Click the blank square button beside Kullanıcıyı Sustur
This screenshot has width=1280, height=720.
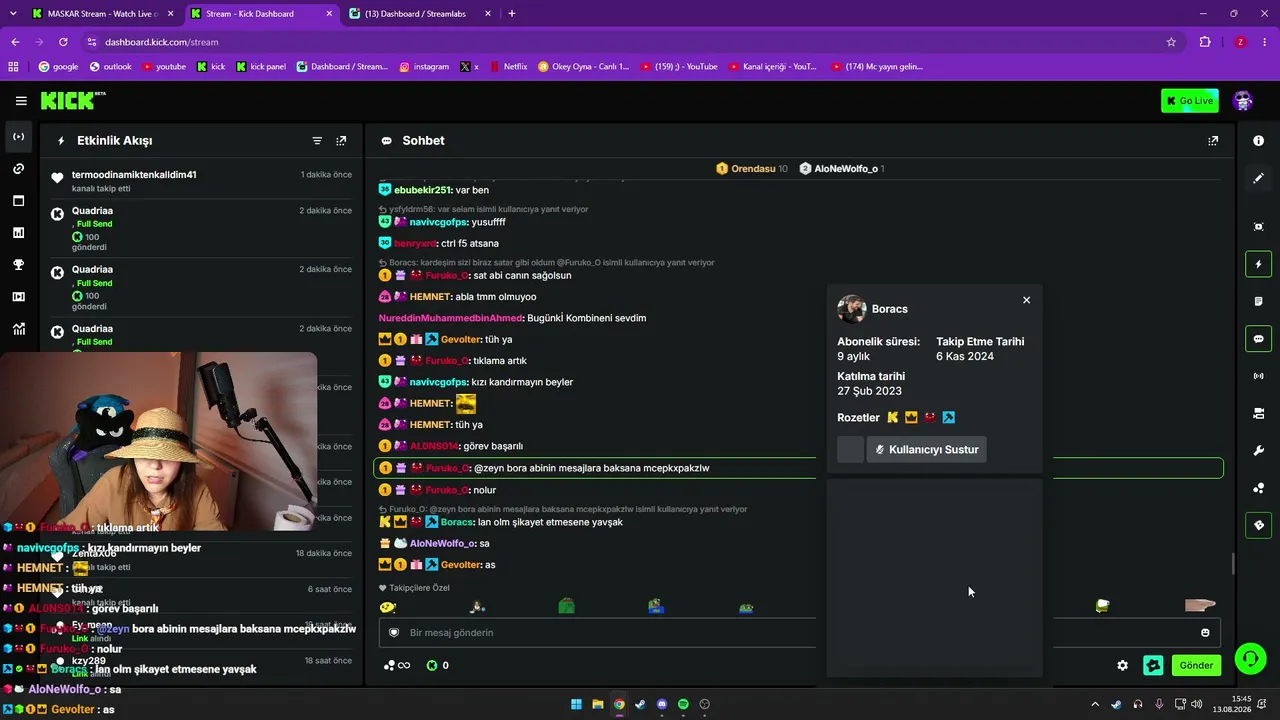click(x=850, y=450)
